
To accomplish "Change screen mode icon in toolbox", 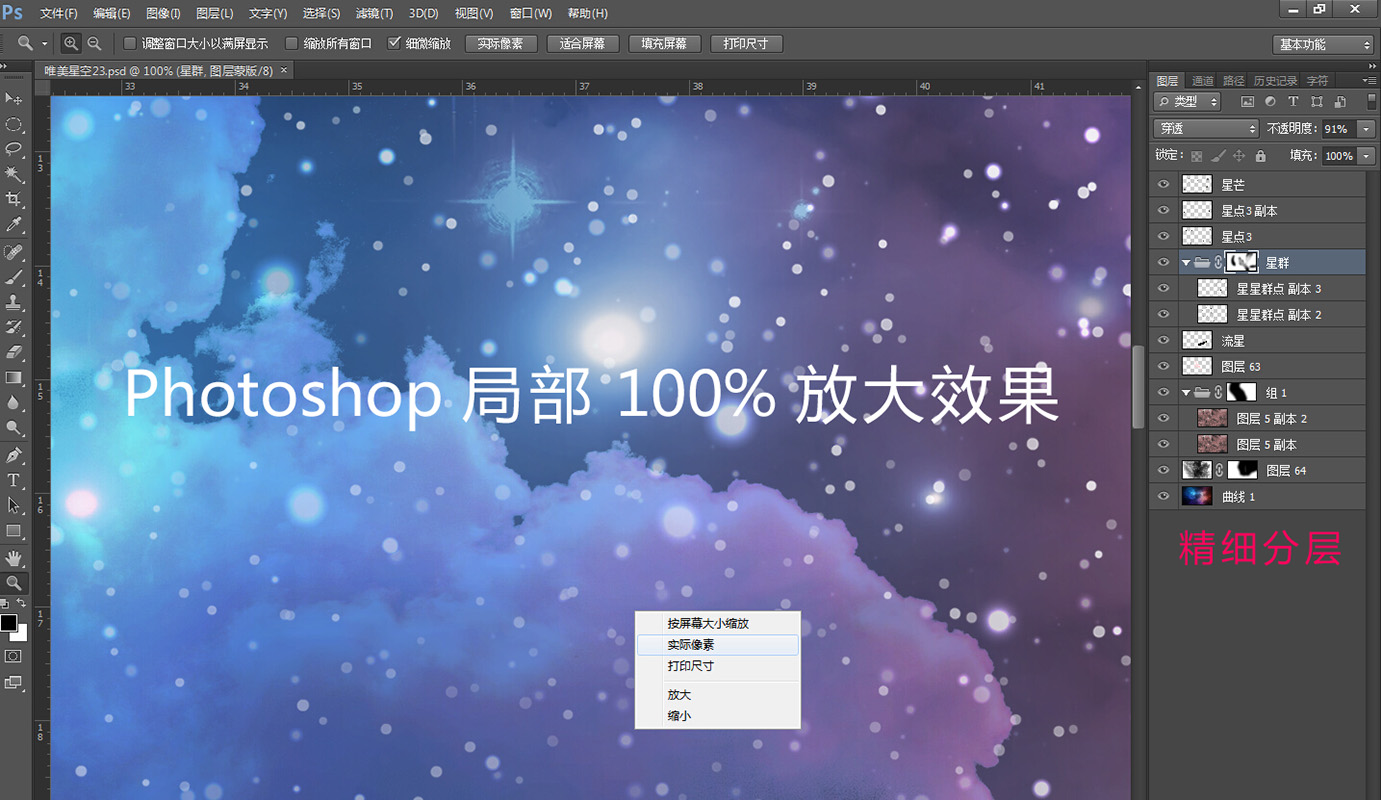I will pyautogui.click(x=14, y=682).
